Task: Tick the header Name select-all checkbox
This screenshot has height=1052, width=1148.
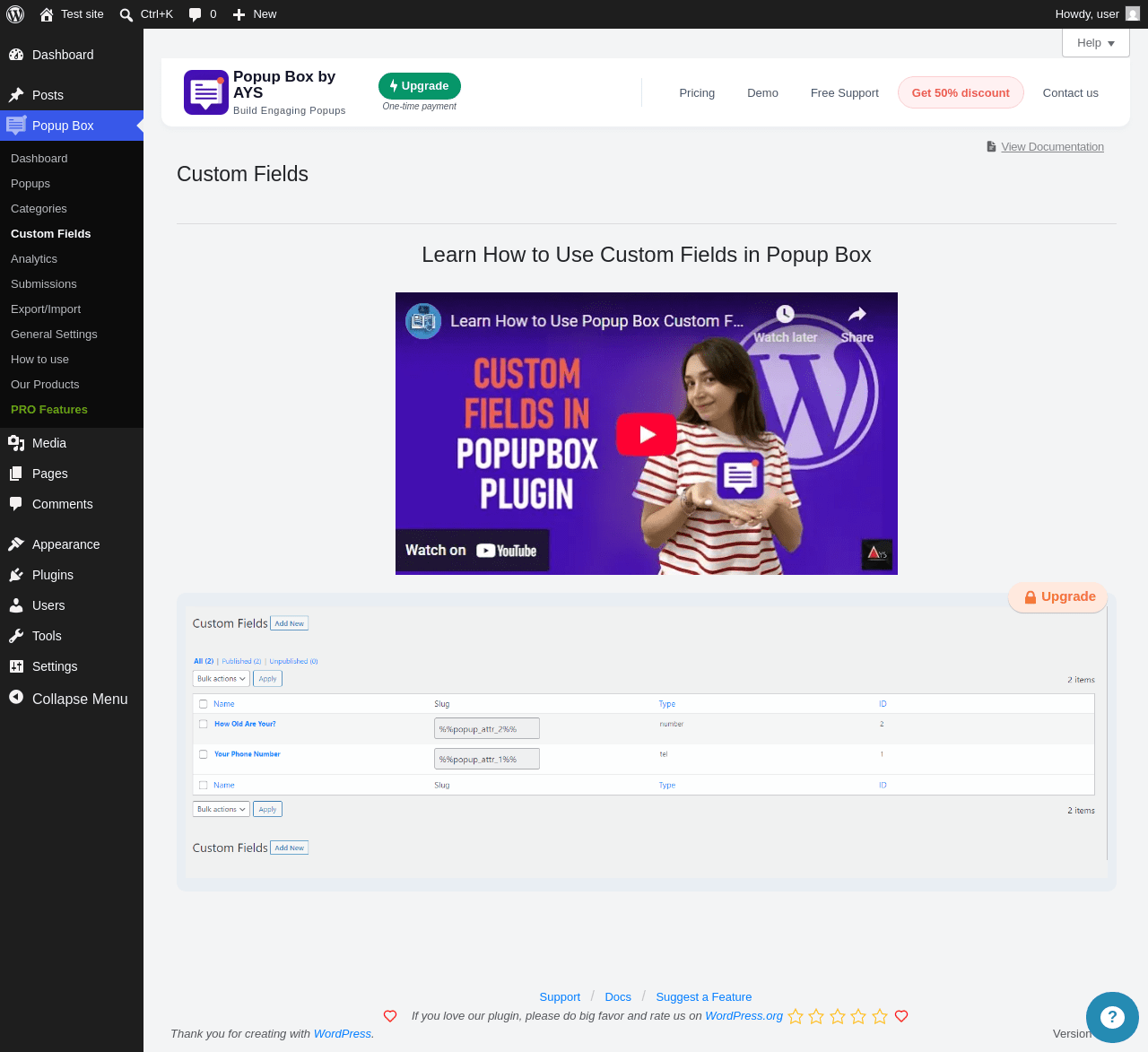Action: point(204,704)
